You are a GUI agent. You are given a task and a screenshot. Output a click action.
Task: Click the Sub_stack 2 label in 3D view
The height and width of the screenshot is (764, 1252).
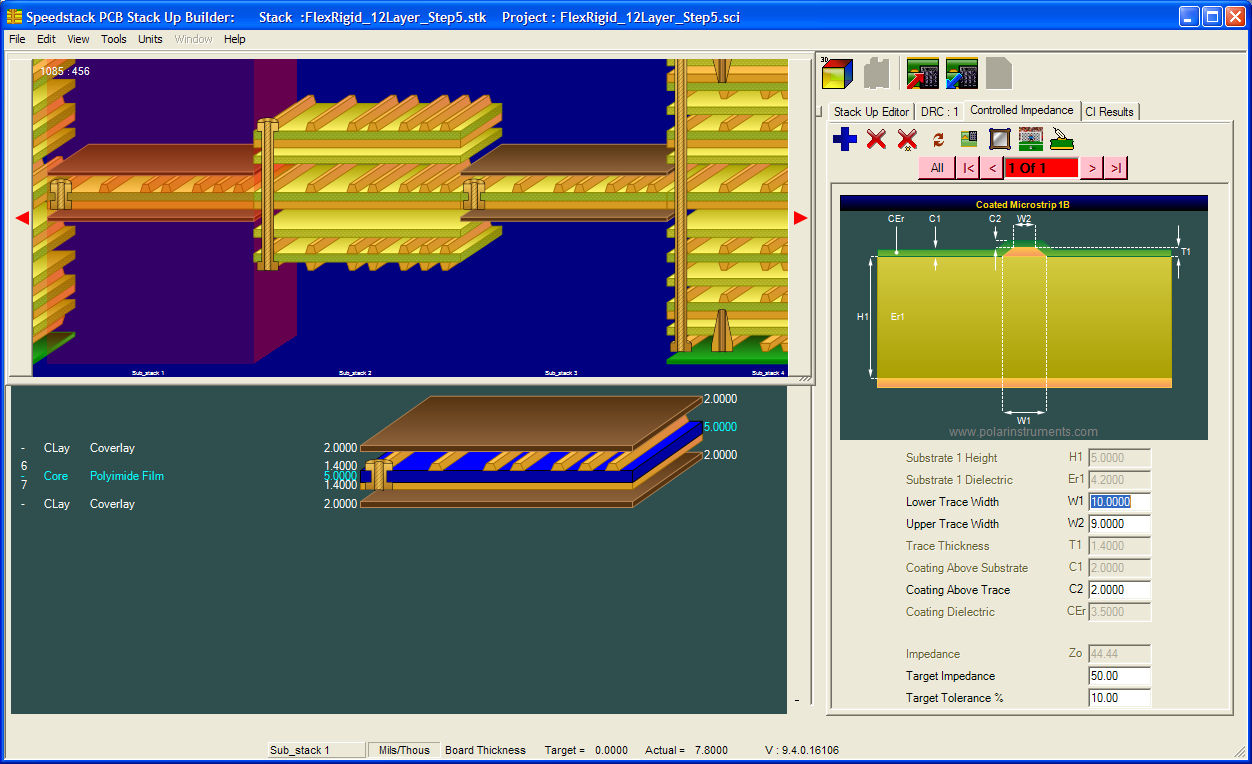pos(355,373)
